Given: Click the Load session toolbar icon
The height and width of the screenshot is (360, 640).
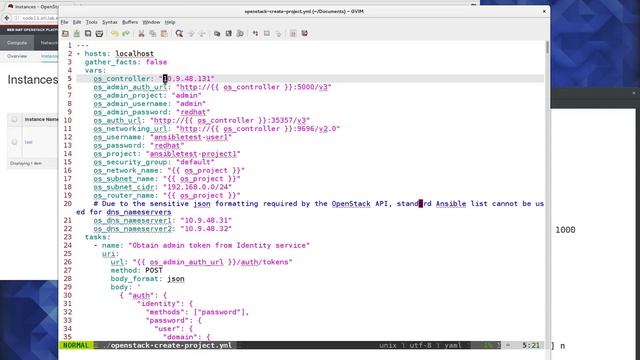Looking at the screenshot, I should pos(217,33).
